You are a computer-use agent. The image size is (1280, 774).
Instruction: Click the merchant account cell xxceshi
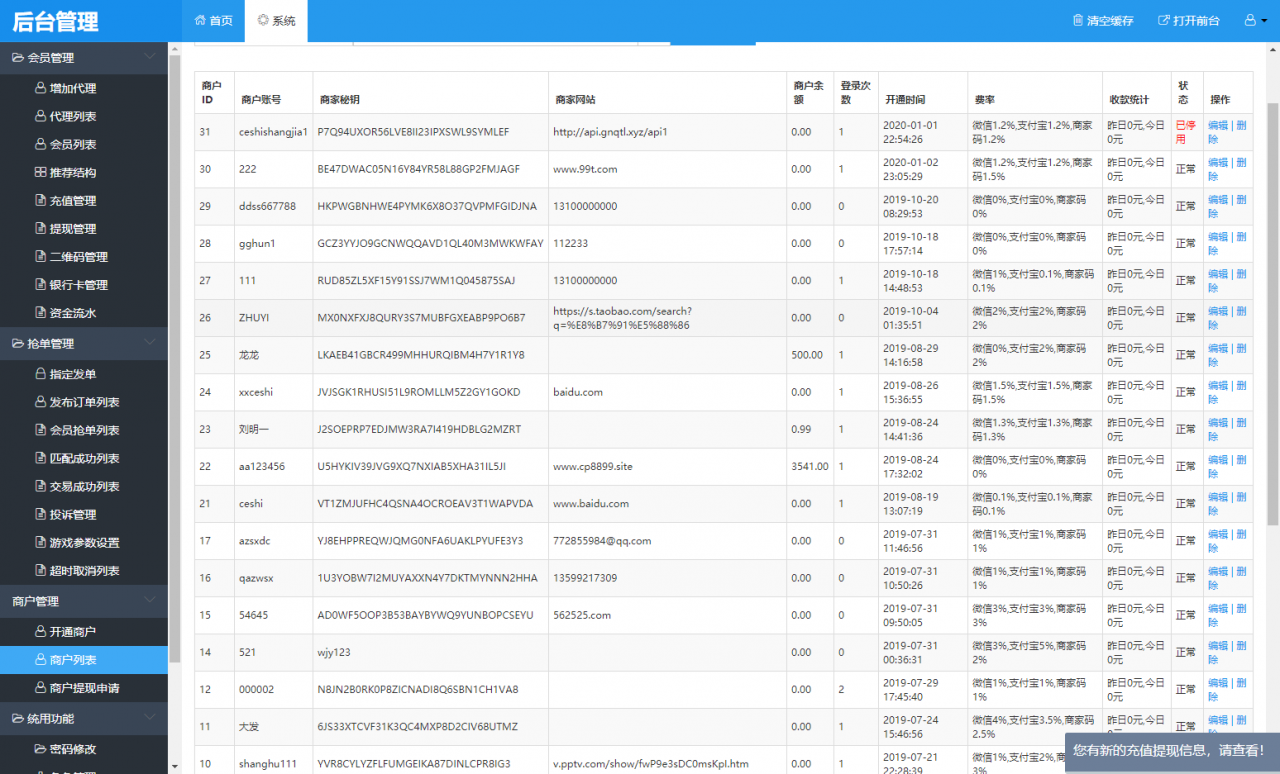click(x=256, y=392)
